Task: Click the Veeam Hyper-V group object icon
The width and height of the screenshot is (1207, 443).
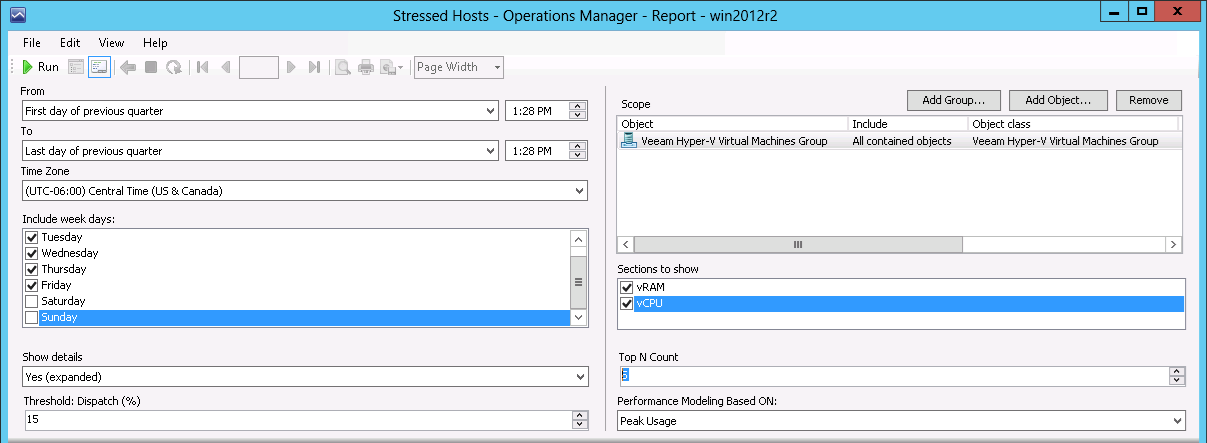Action: [629, 141]
